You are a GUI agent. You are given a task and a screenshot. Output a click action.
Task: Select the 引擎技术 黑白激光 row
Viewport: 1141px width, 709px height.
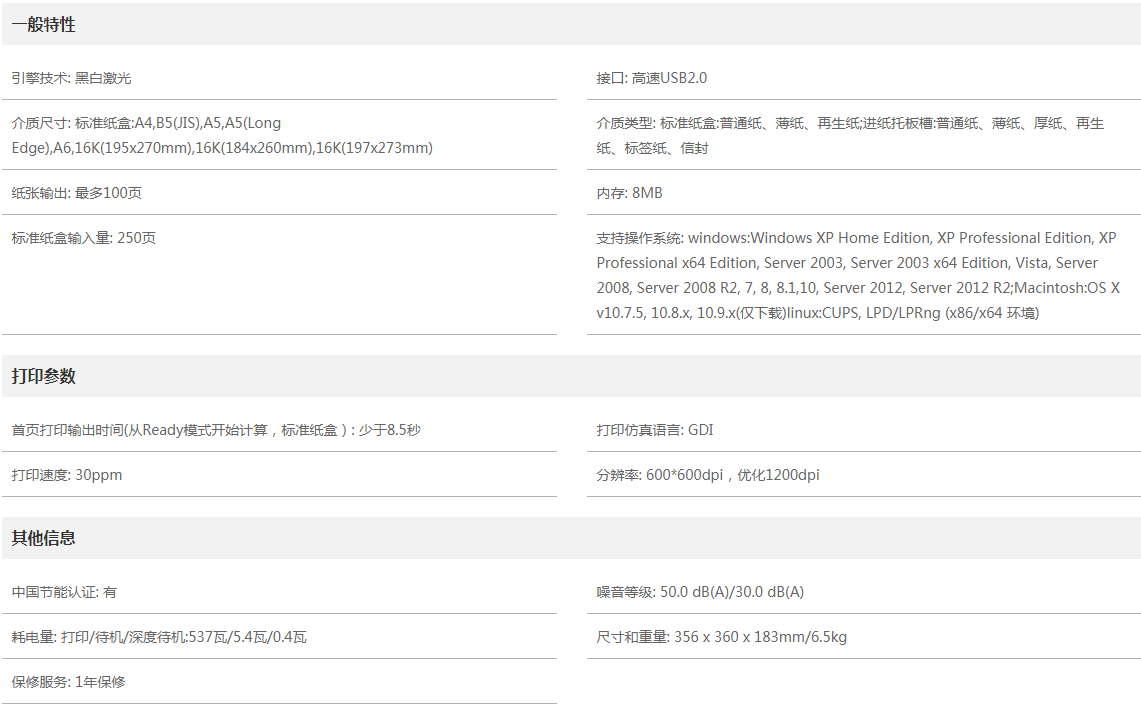[72, 78]
